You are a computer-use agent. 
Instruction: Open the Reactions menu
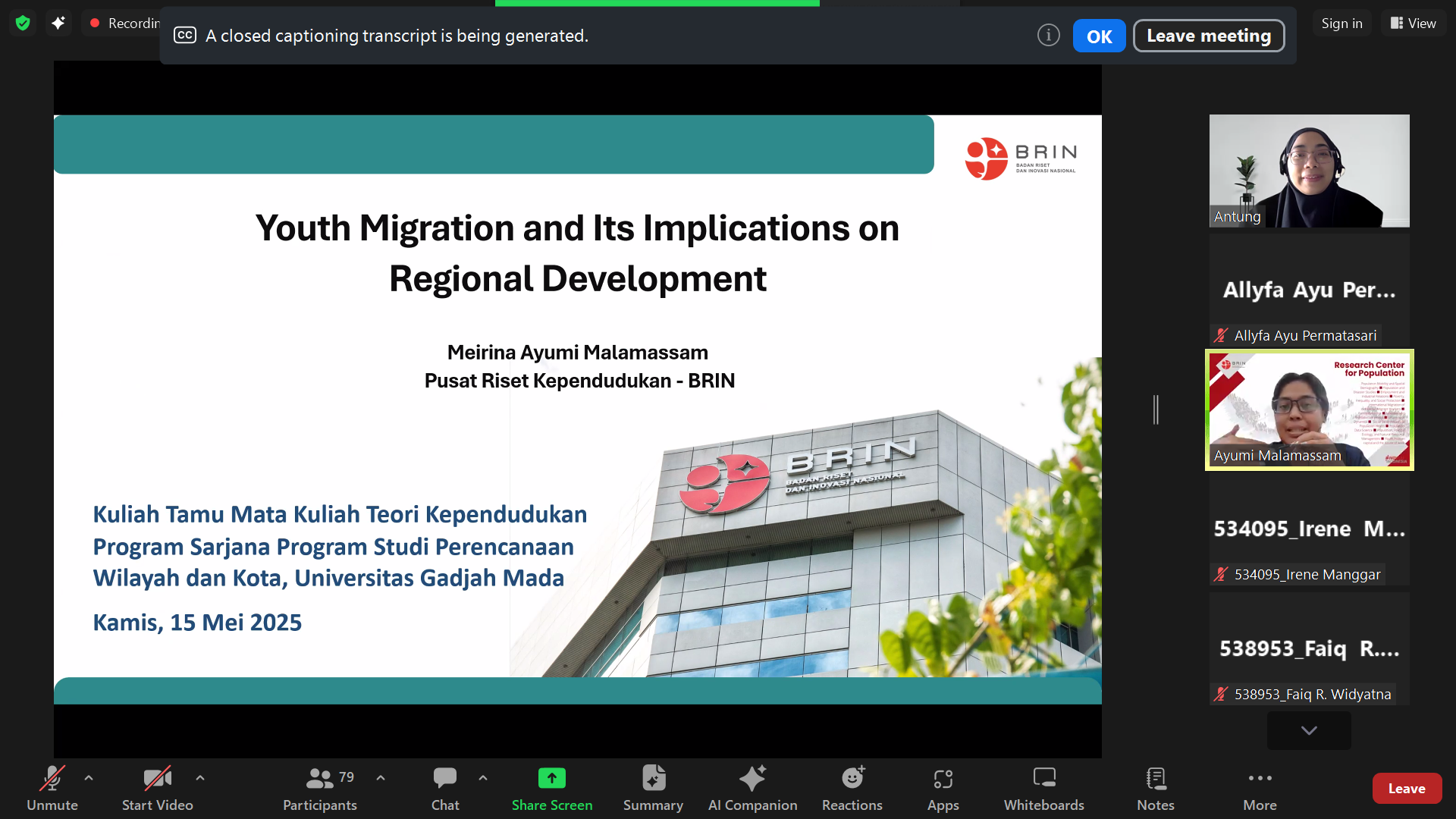(852, 789)
